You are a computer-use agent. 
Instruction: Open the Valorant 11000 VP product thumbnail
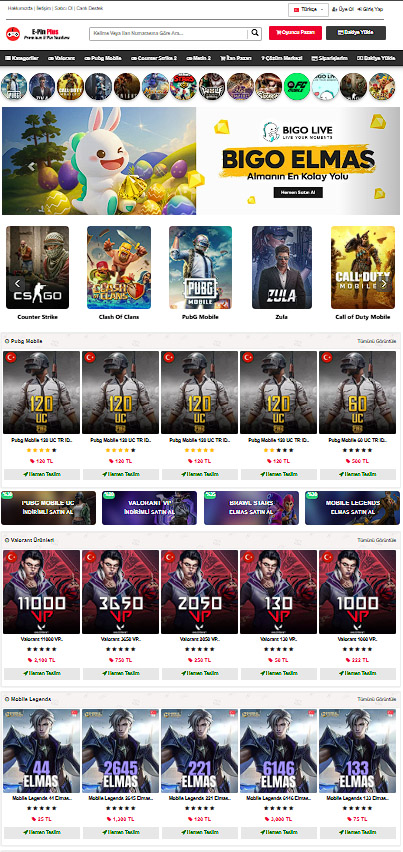41,592
